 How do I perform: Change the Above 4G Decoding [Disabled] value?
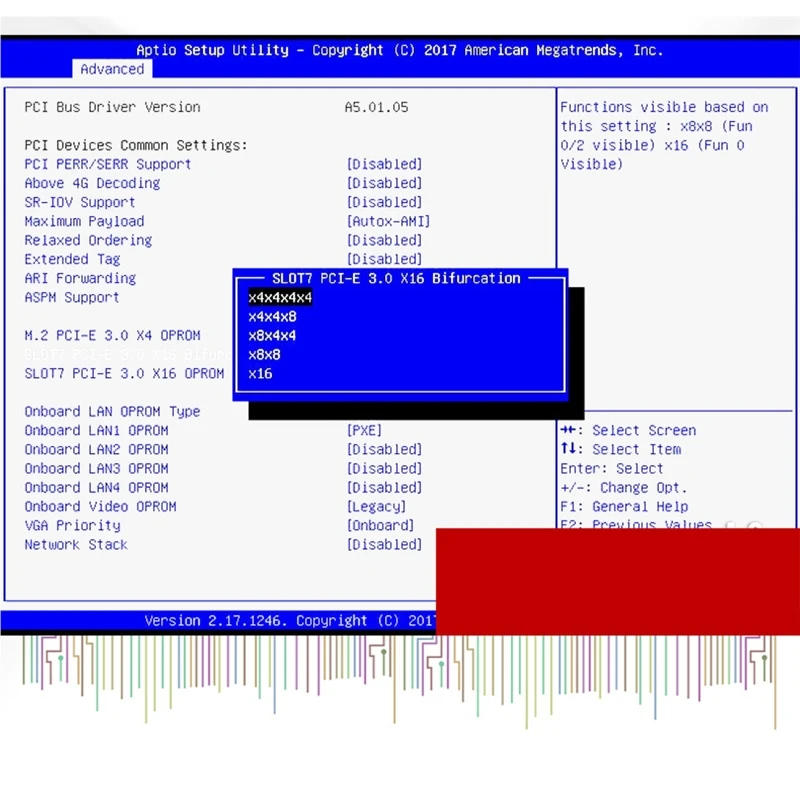385,183
